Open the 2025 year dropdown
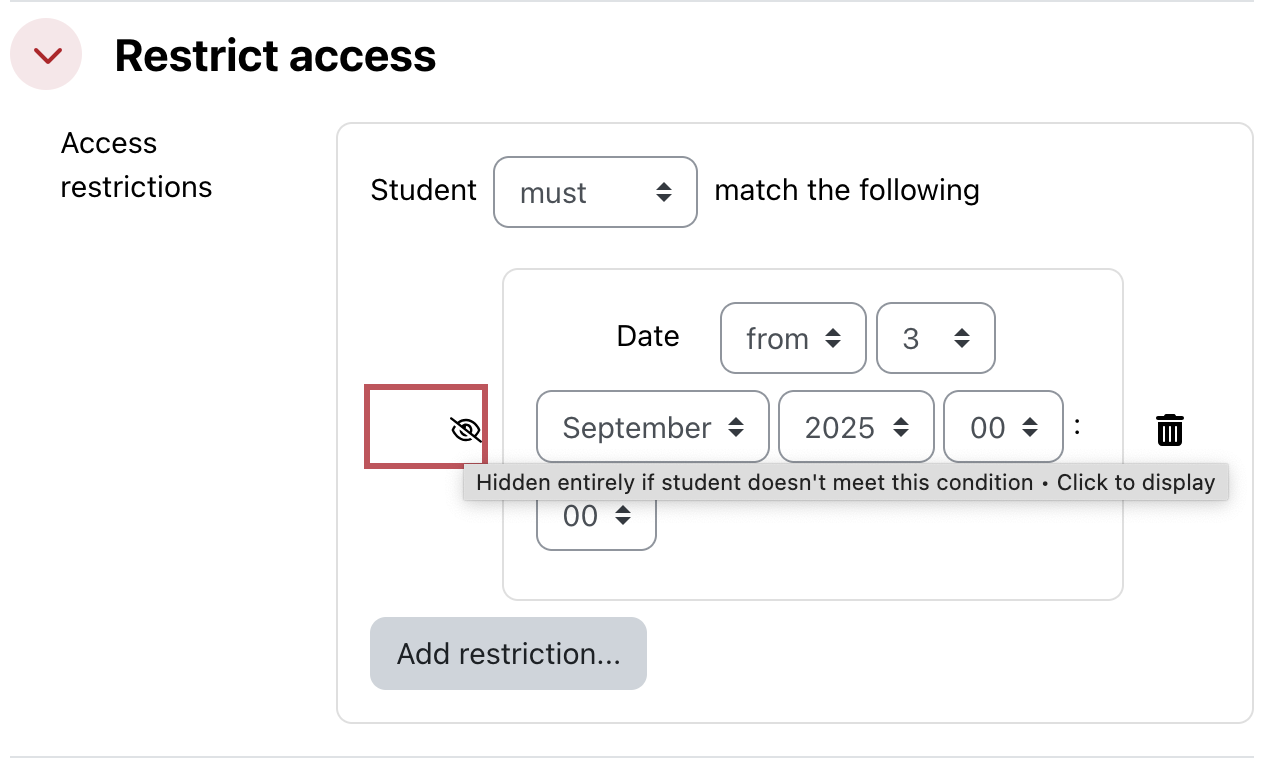Image resolution: width=1270 pixels, height=758 pixels. coord(855,427)
